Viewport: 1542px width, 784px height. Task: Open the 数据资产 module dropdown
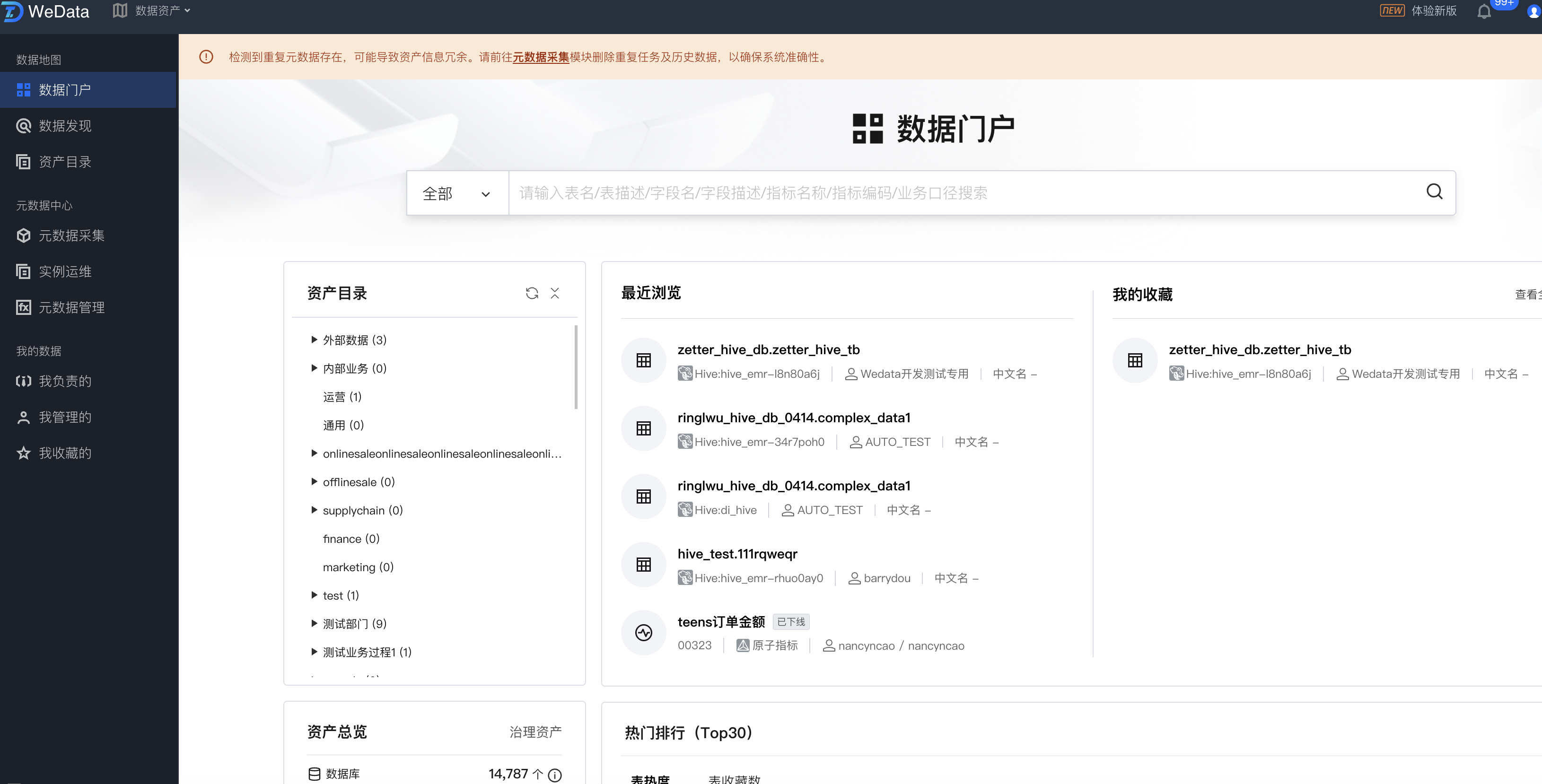[163, 10]
